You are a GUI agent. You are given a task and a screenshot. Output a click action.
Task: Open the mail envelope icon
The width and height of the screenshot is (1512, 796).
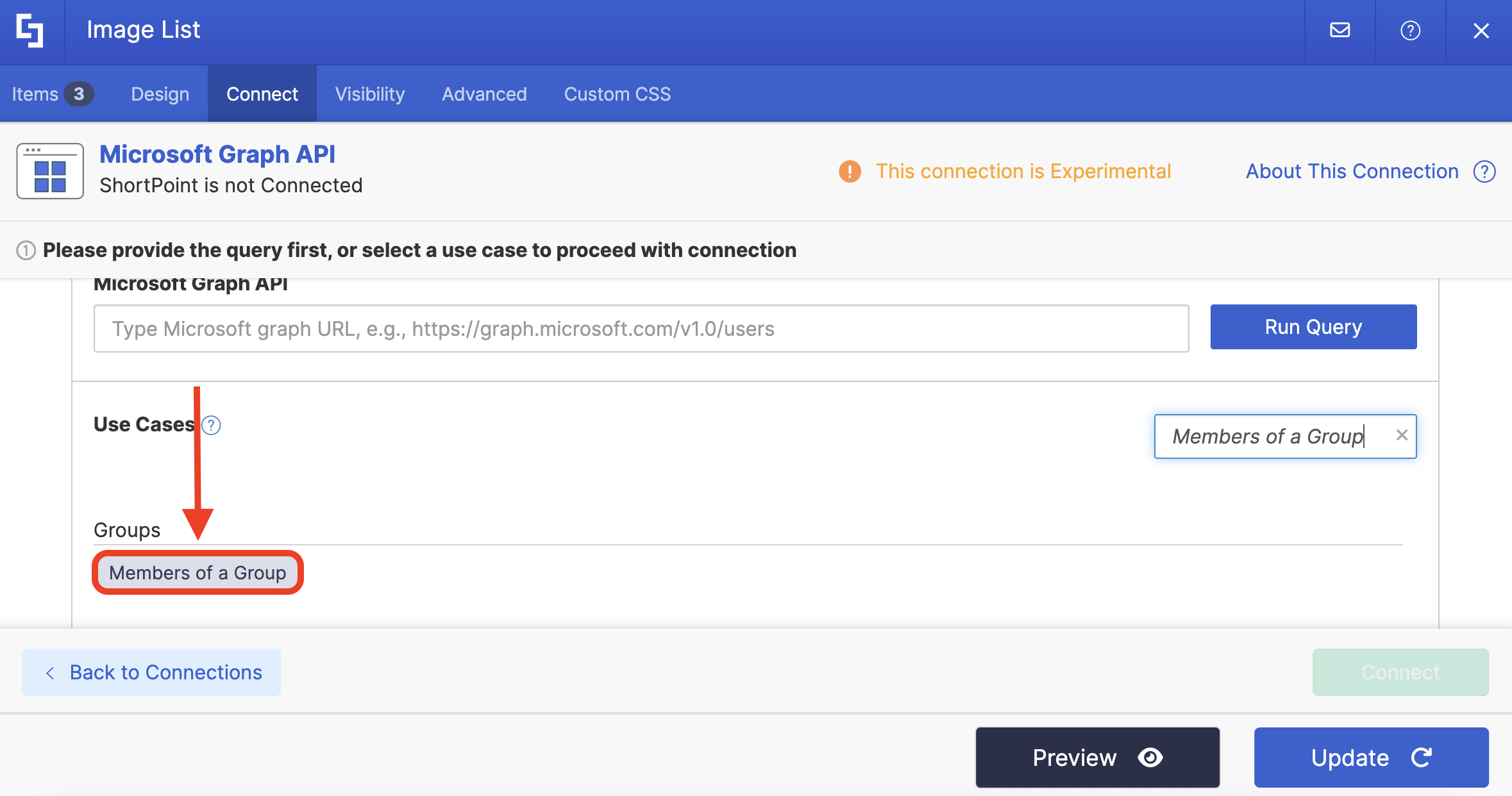1340,30
